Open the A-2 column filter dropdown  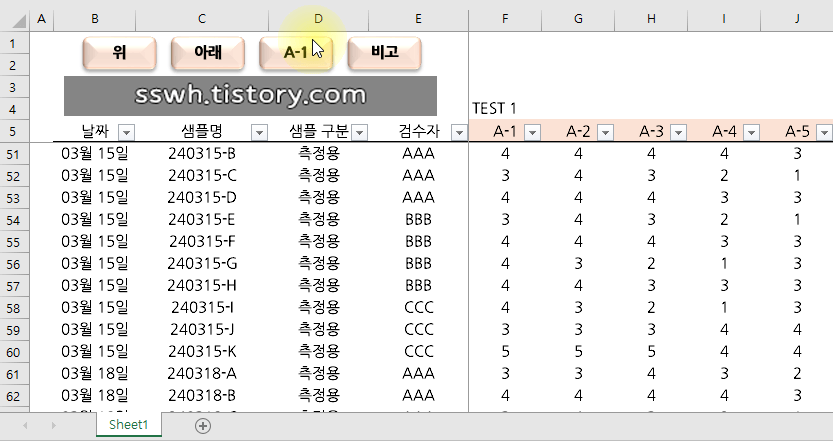tap(605, 132)
